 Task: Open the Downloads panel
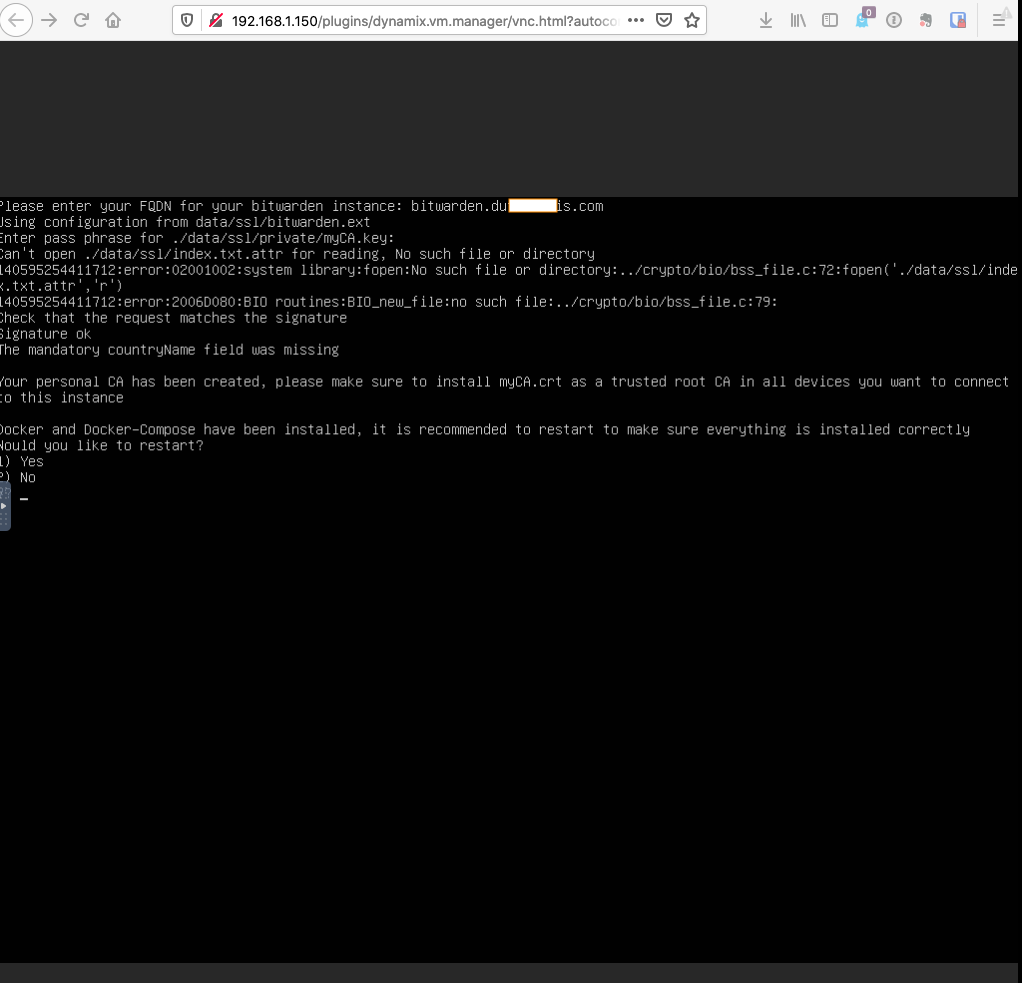[x=766, y=19]
